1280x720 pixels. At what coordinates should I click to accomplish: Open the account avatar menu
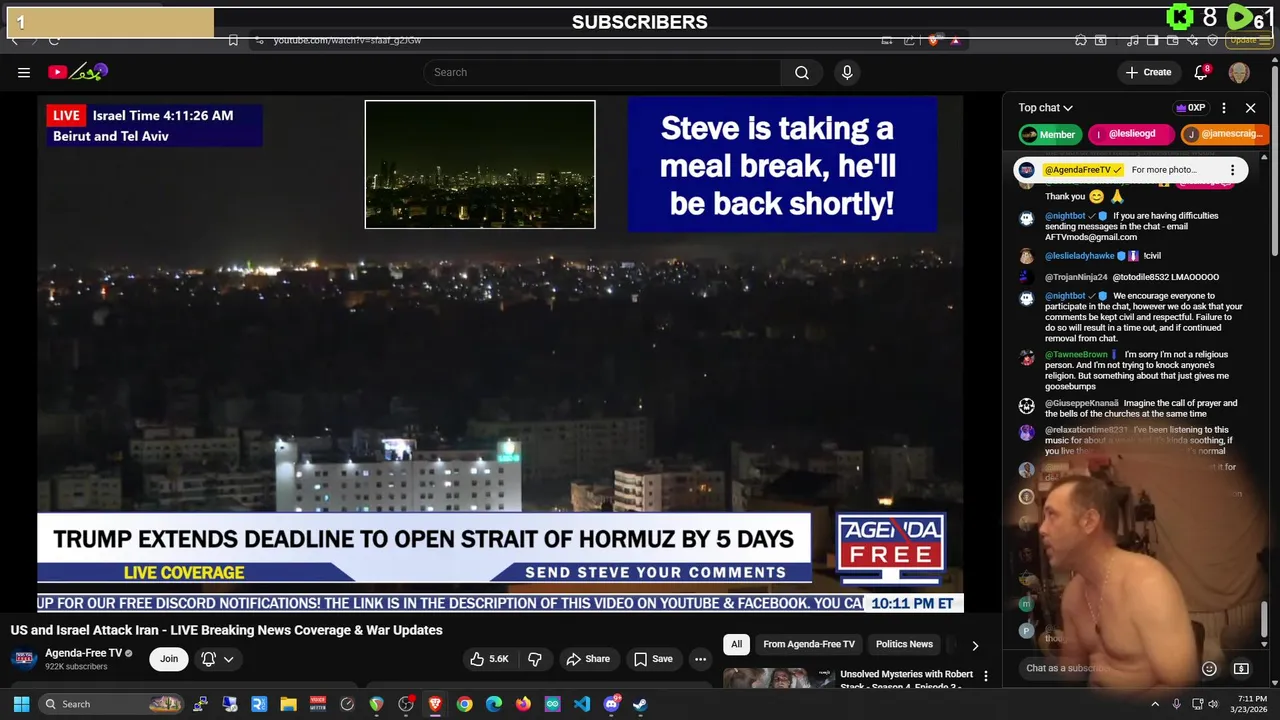pos(1239,72)
